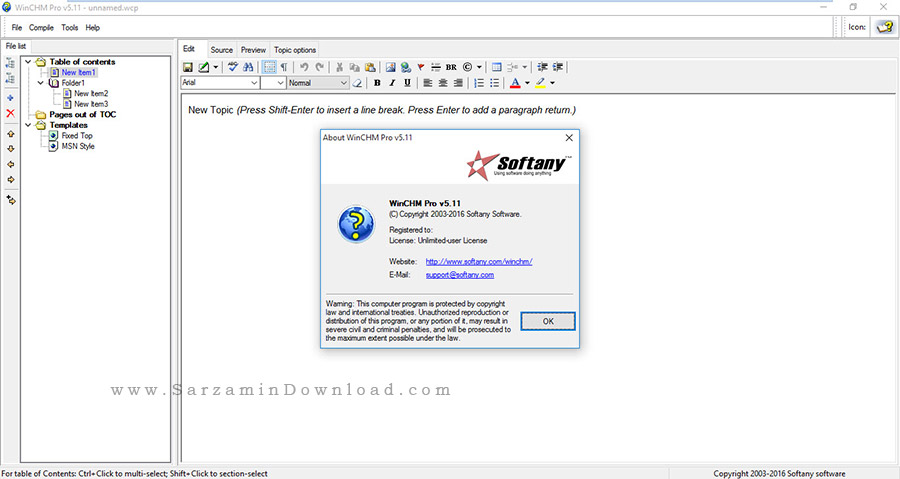This screenshot has width=900, height=479.
Task: Insert line break BR icon
Action: (451, 67)
